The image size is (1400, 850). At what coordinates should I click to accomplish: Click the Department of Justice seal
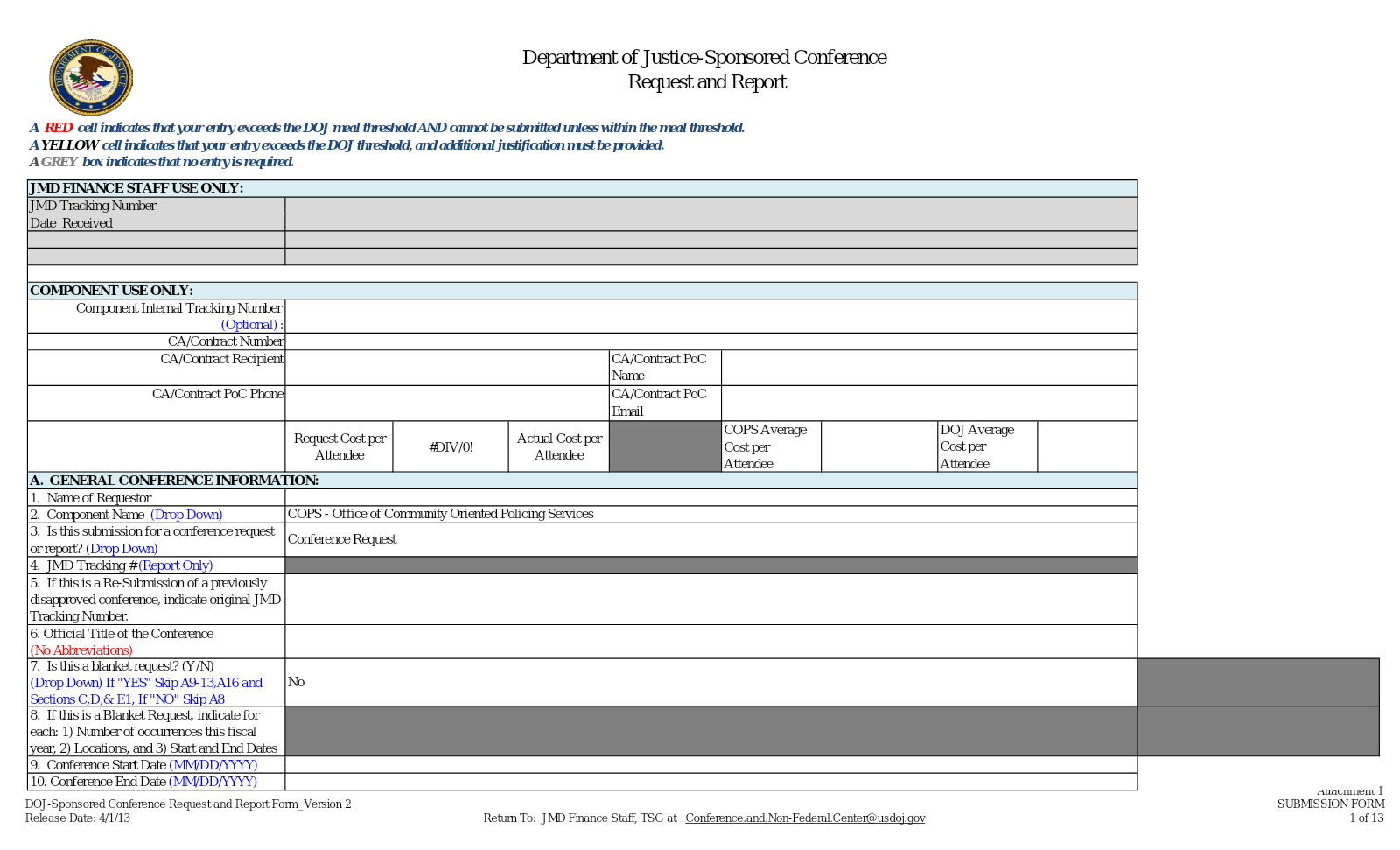point(91,77)
